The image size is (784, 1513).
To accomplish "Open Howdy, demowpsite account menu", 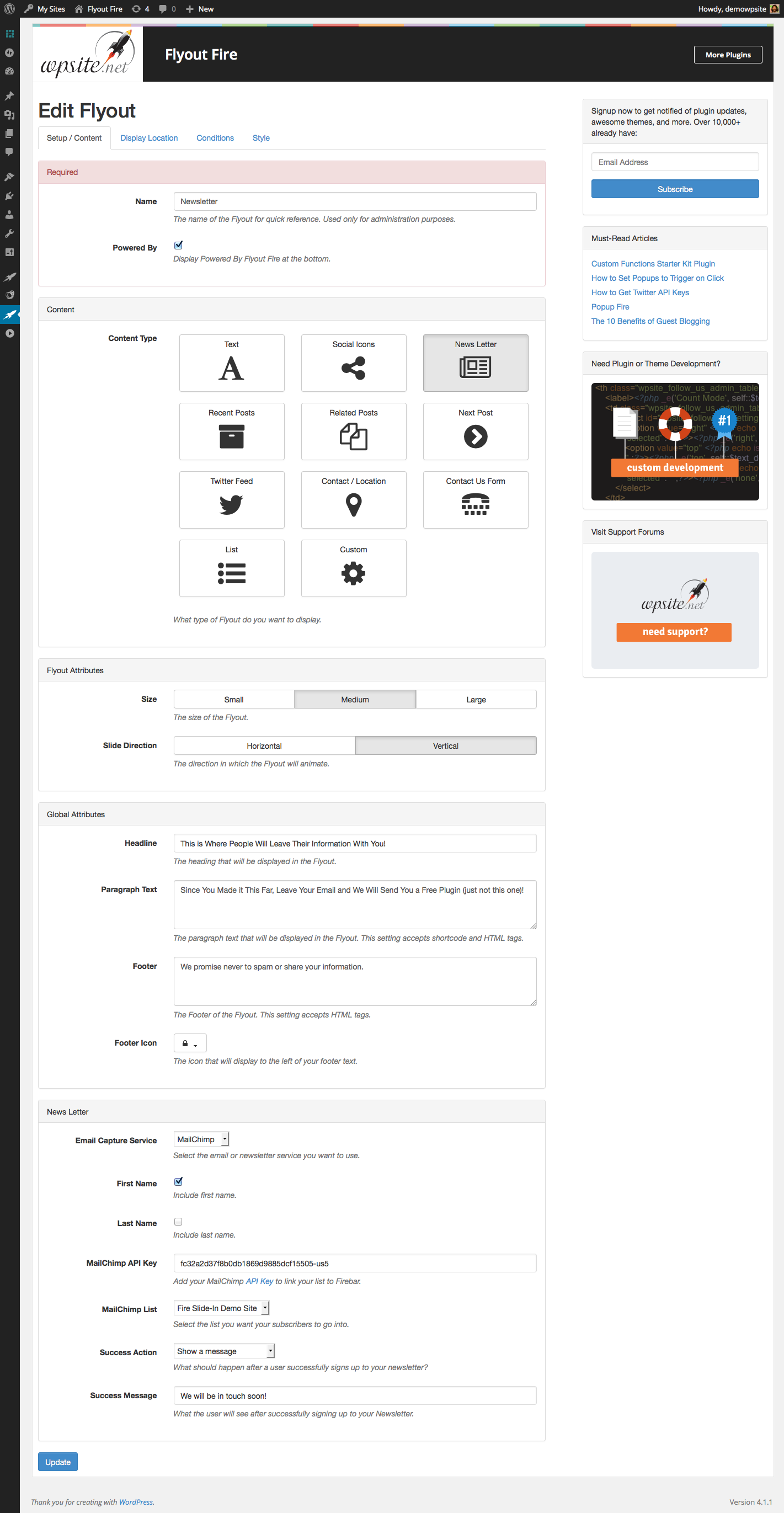I will pos(738,9).
